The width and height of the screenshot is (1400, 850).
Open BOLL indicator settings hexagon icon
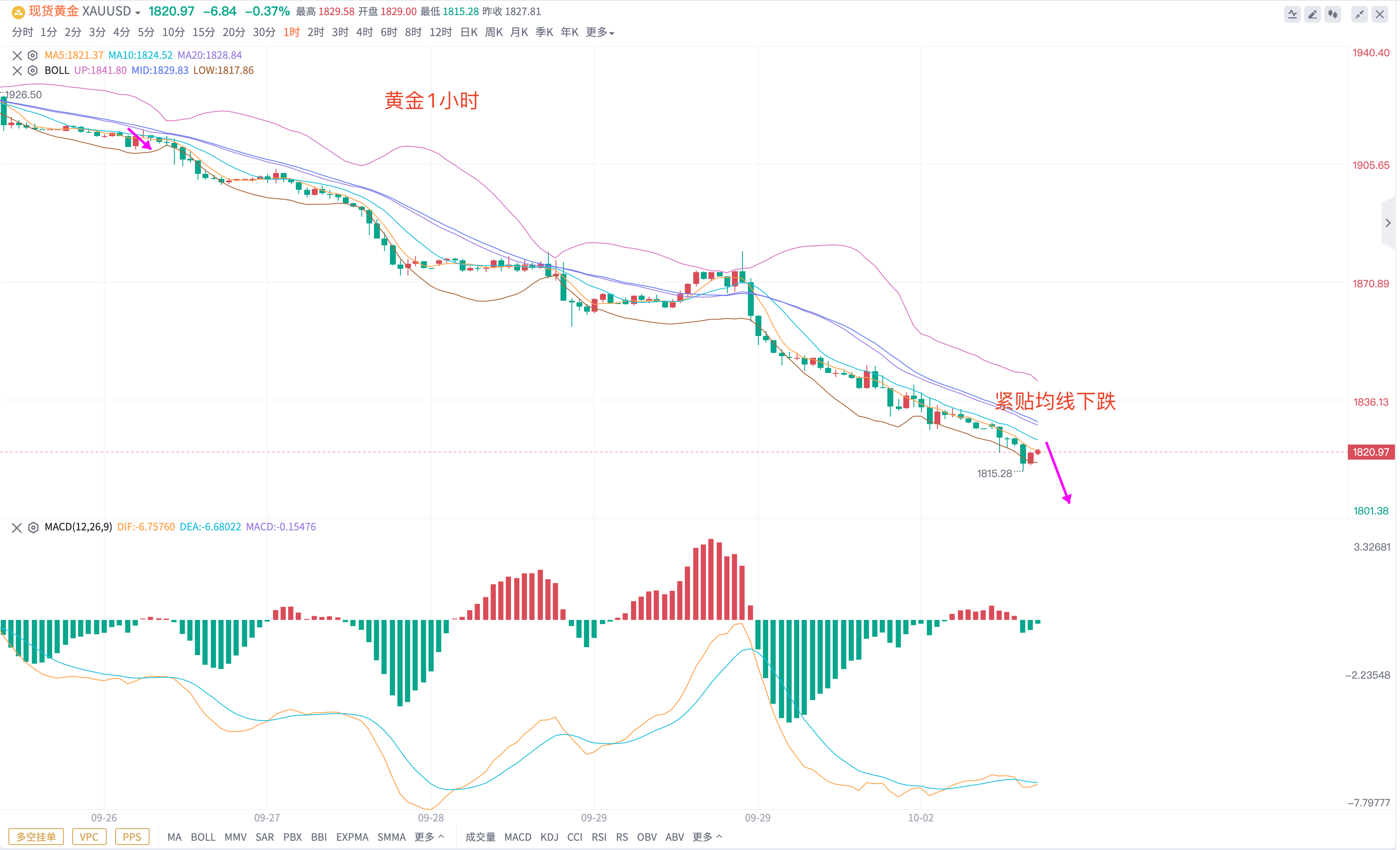pyautogui.click(x=33, y=71)
